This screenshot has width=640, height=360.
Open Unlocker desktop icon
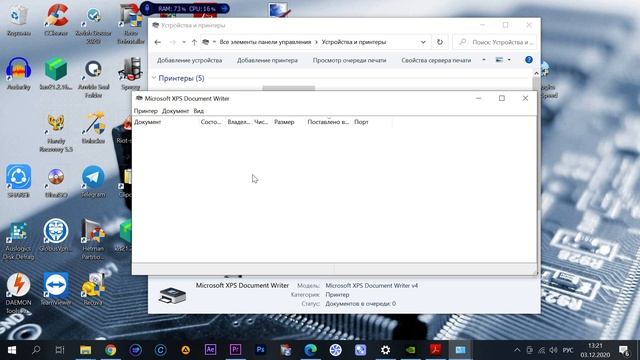(x=93, y=128)
